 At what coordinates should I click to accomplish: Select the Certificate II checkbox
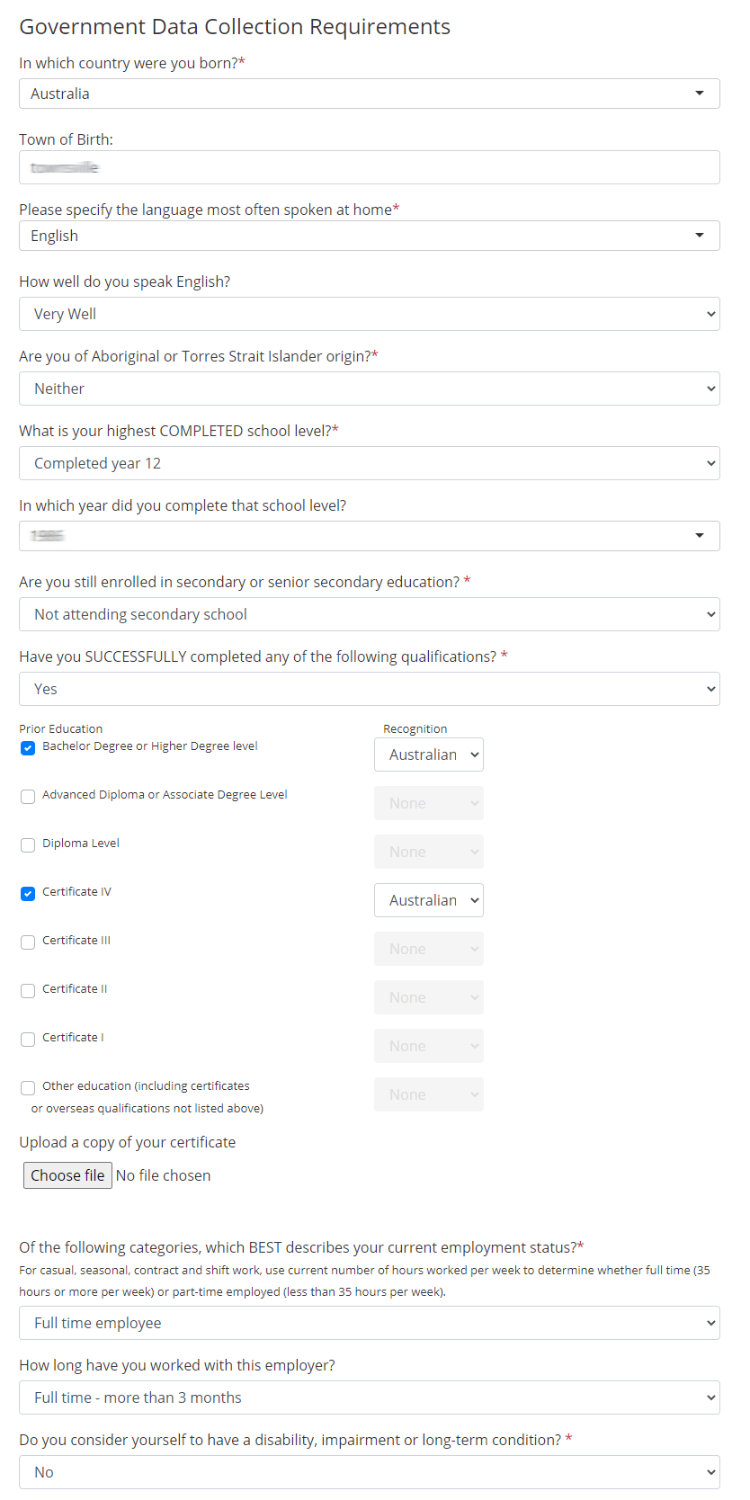(28, 991)
